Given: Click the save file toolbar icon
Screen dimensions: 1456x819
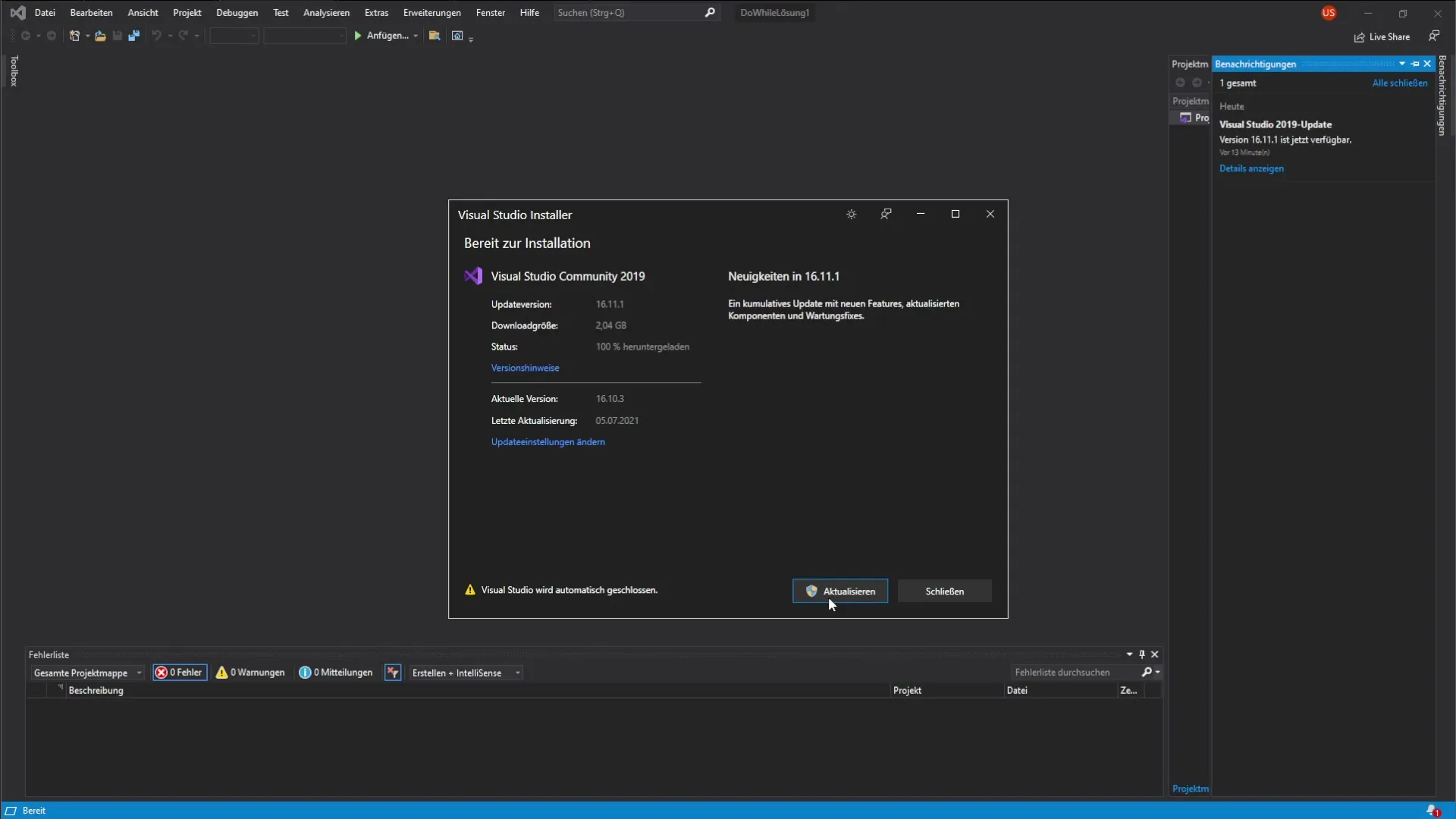Looking at the screenshot, I should pos(118,36).
